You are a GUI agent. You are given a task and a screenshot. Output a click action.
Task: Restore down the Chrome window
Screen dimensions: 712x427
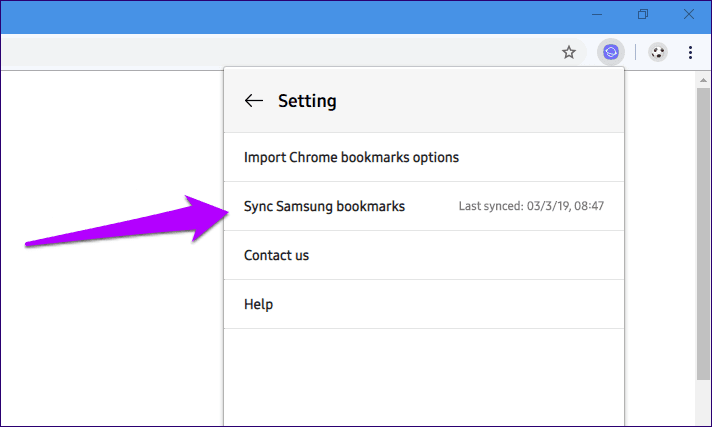pyautogui.click(x=643, y=15)
